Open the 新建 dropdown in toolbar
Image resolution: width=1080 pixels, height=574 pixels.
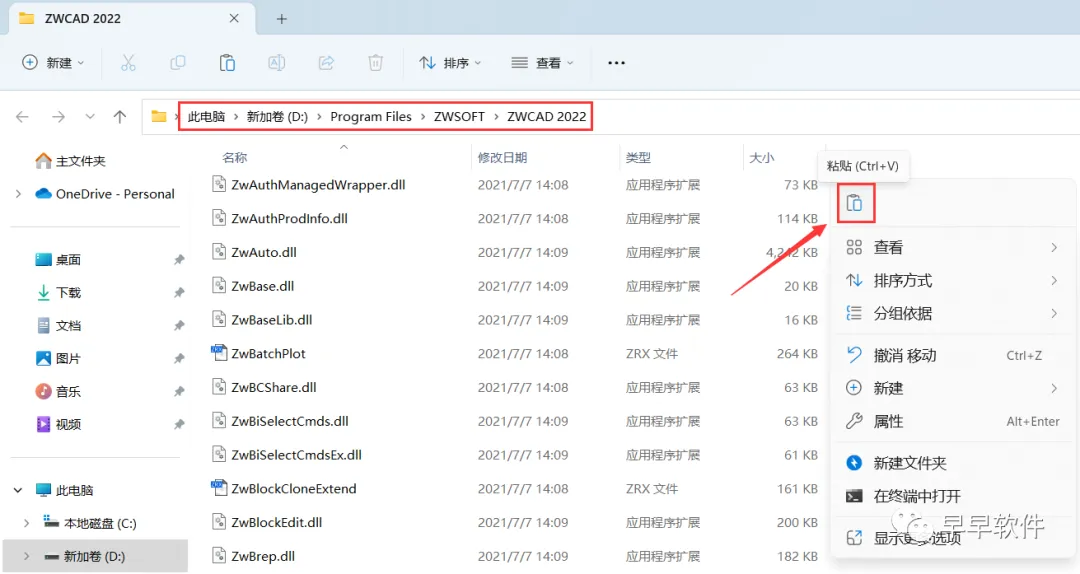tap(53, 63)
